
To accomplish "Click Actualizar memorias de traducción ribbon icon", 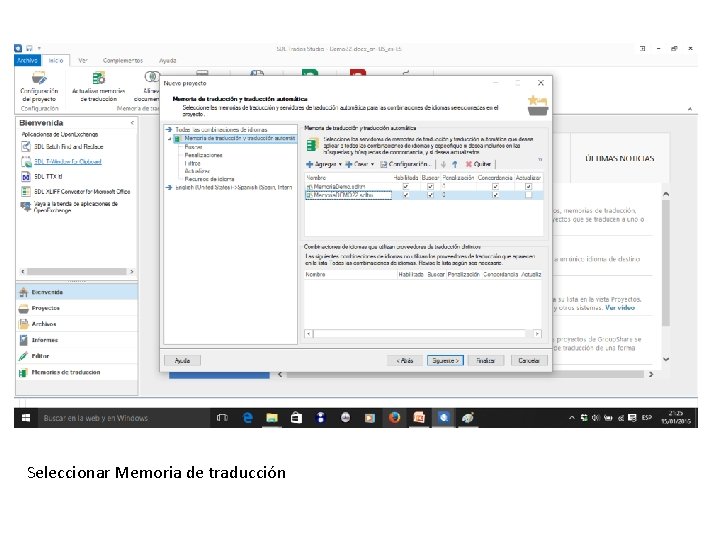I will tap(98, 87).
